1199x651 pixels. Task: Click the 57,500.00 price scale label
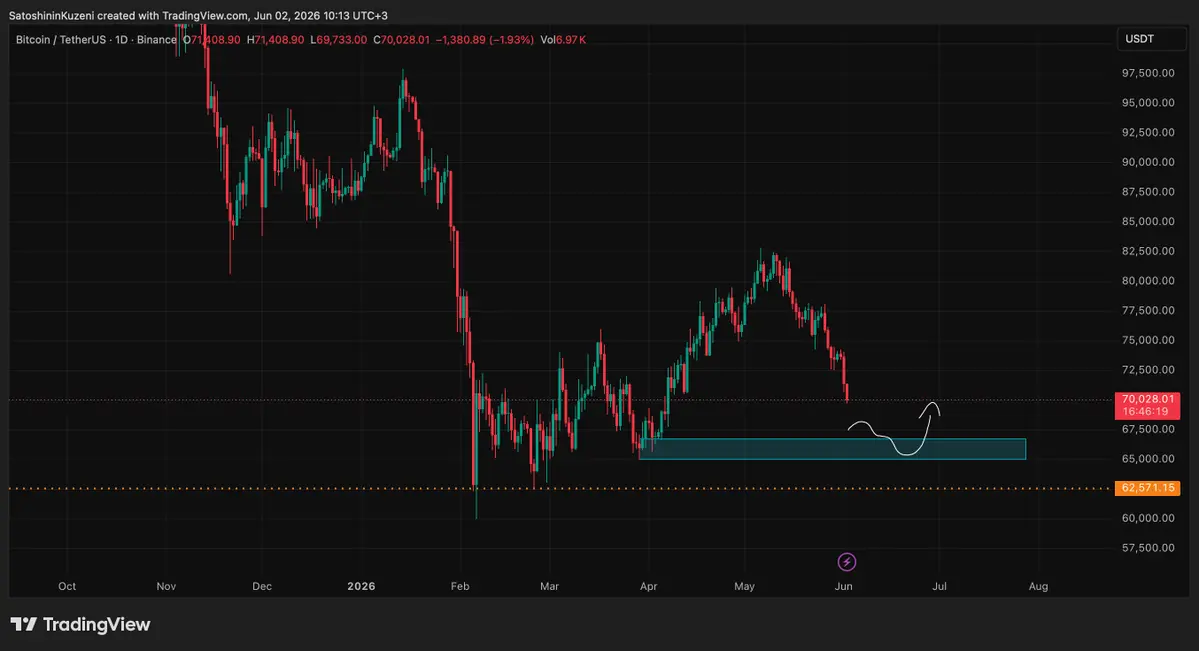[1148, 548]
